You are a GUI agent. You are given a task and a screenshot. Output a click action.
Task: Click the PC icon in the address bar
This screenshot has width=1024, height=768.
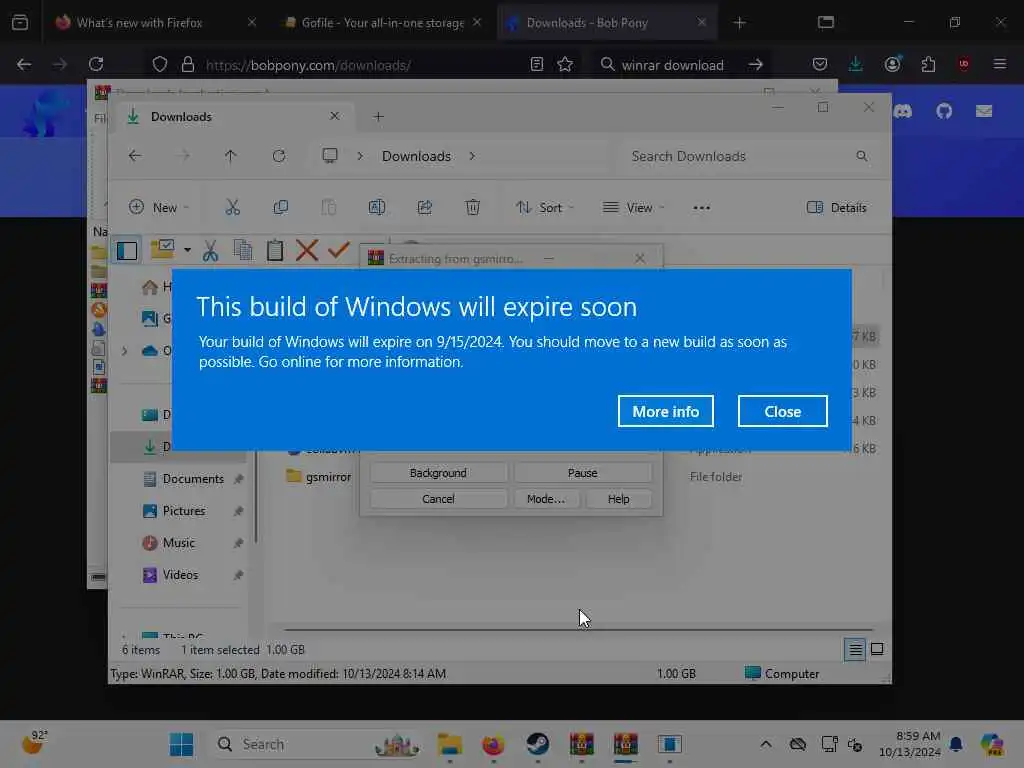click(x=330, y=156)
